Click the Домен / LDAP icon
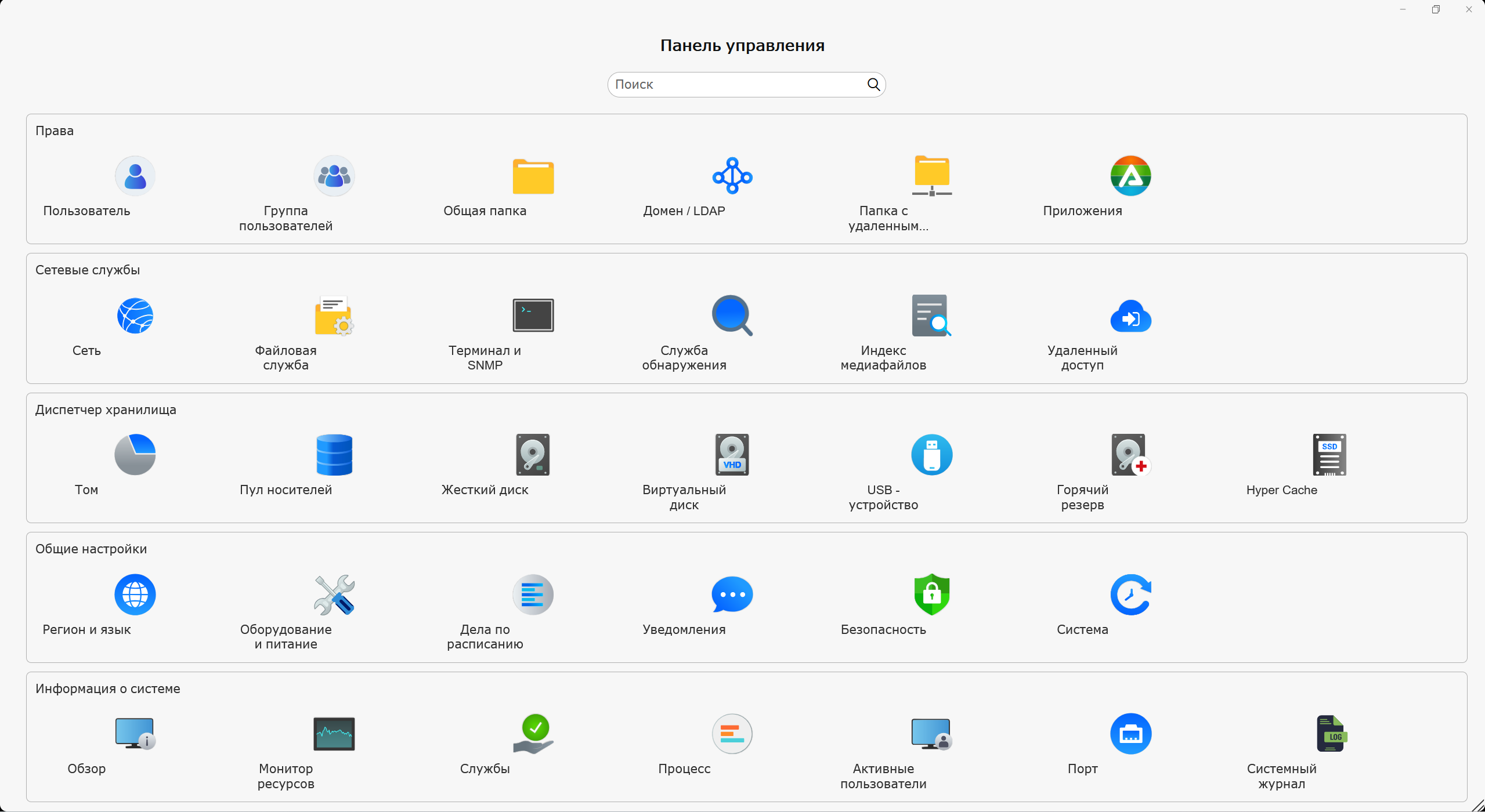Image resolution: width=1485 pixels, height=812 pixels. click(x=732, y=176)
